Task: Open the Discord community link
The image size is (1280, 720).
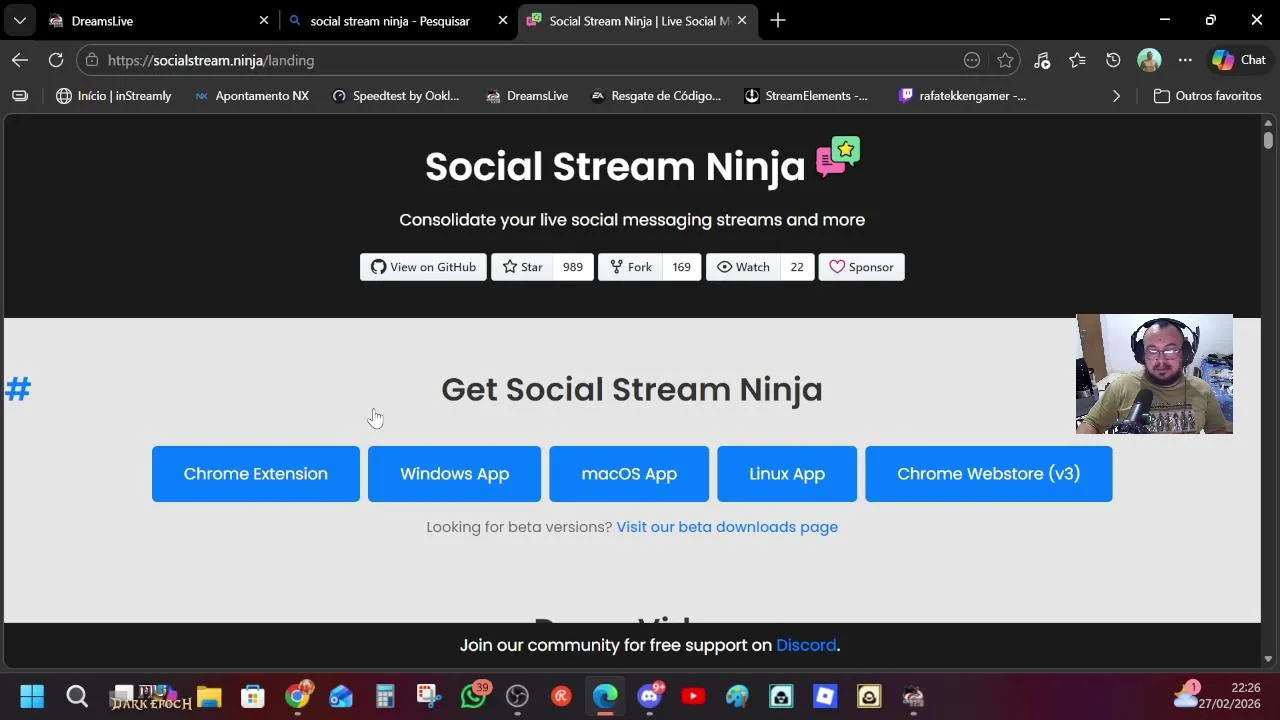Action: (806, 645)
